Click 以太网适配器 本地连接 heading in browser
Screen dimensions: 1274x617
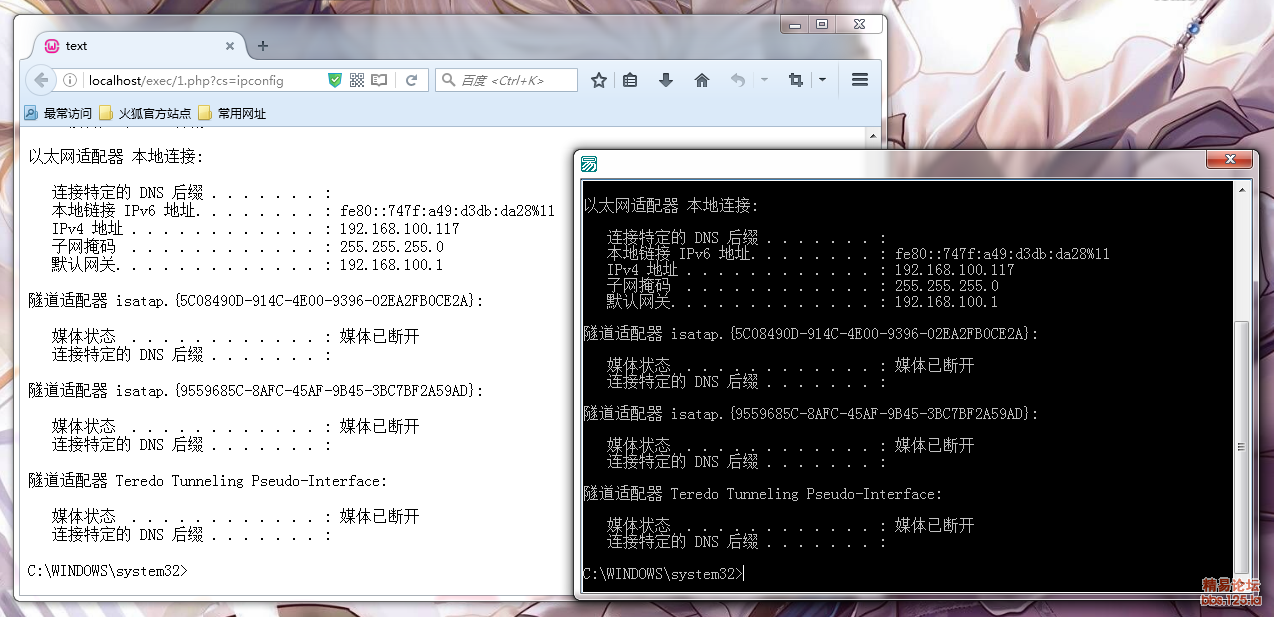tap(116, 157)
